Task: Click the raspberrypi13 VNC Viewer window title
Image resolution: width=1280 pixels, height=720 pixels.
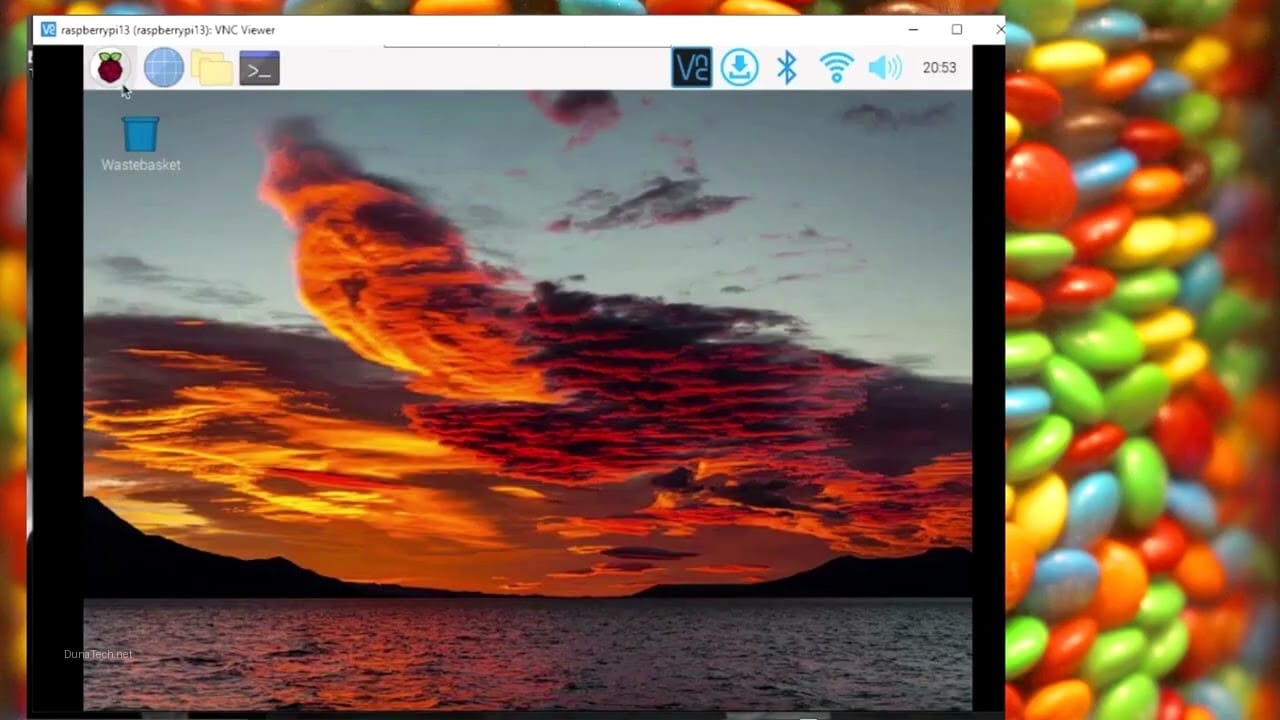Action: click(168, 30)
